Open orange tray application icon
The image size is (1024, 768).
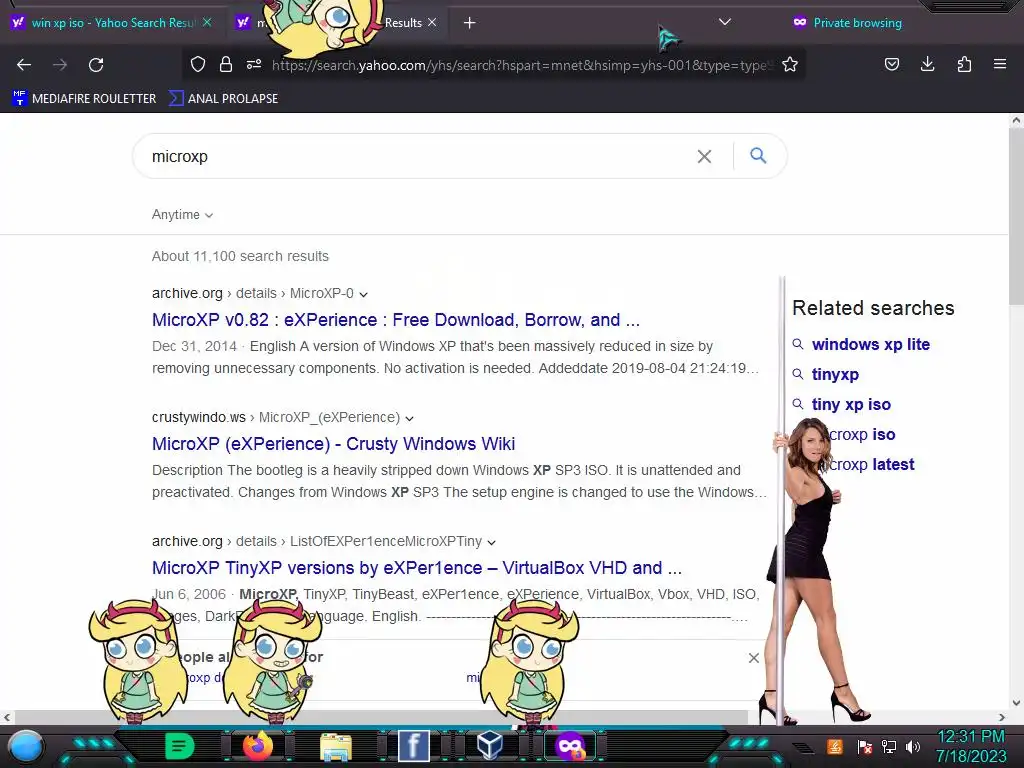[835, 746]
